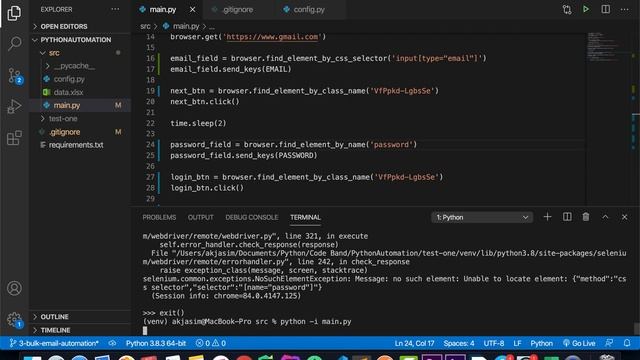
Task: Open requirements.txt in the explorer tree
Action: (x=76, y=145)
